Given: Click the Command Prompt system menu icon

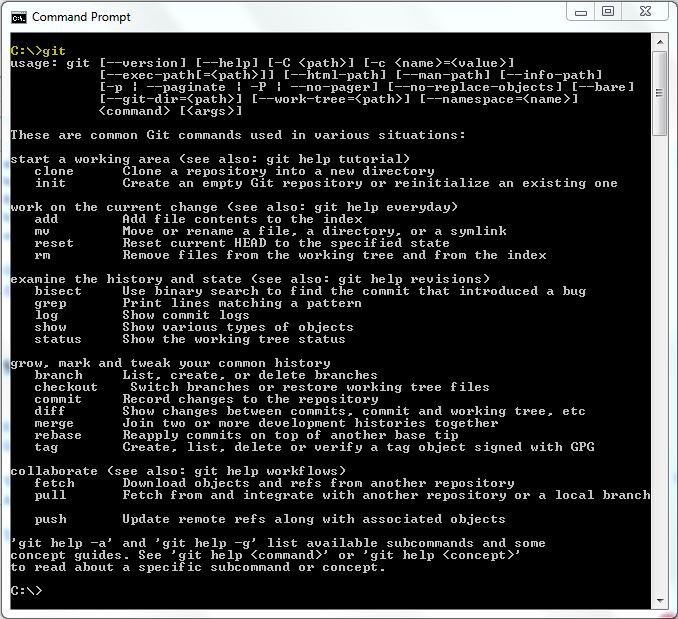Looking at the screenshot, I should coord(19,17).
